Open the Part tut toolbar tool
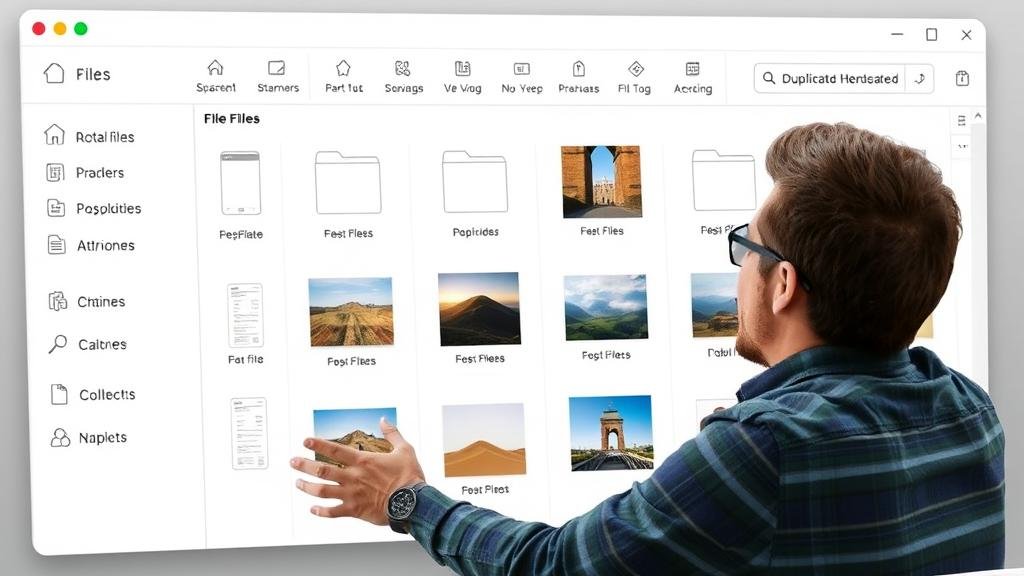Screen dimensions: 1024x576 343,68
